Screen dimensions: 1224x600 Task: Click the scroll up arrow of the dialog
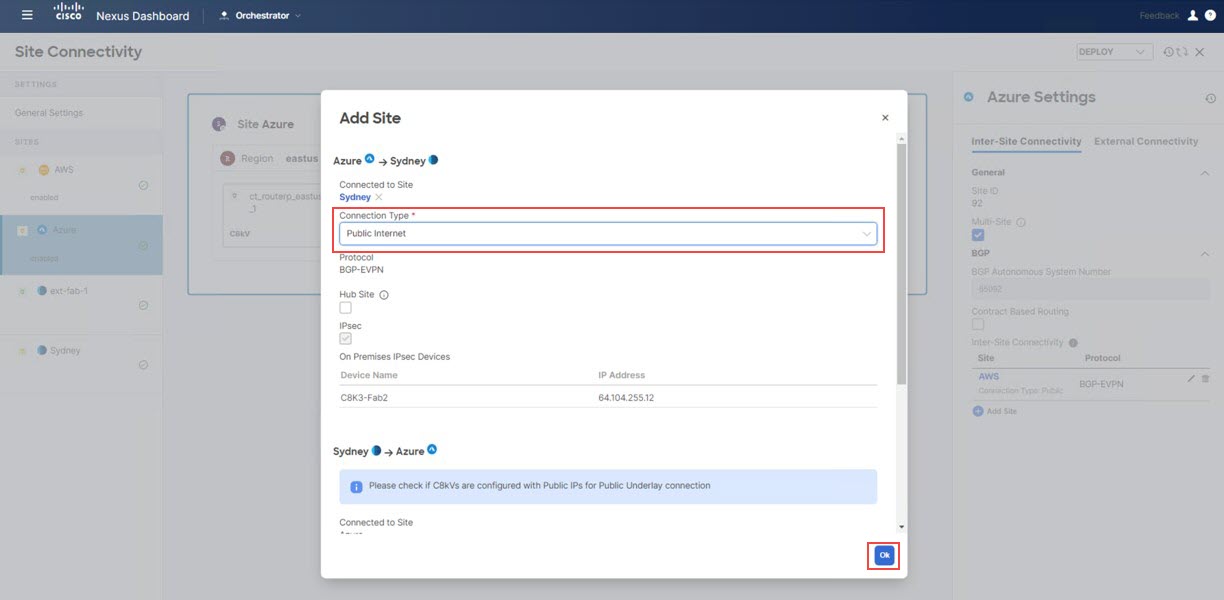pos(902,139)
